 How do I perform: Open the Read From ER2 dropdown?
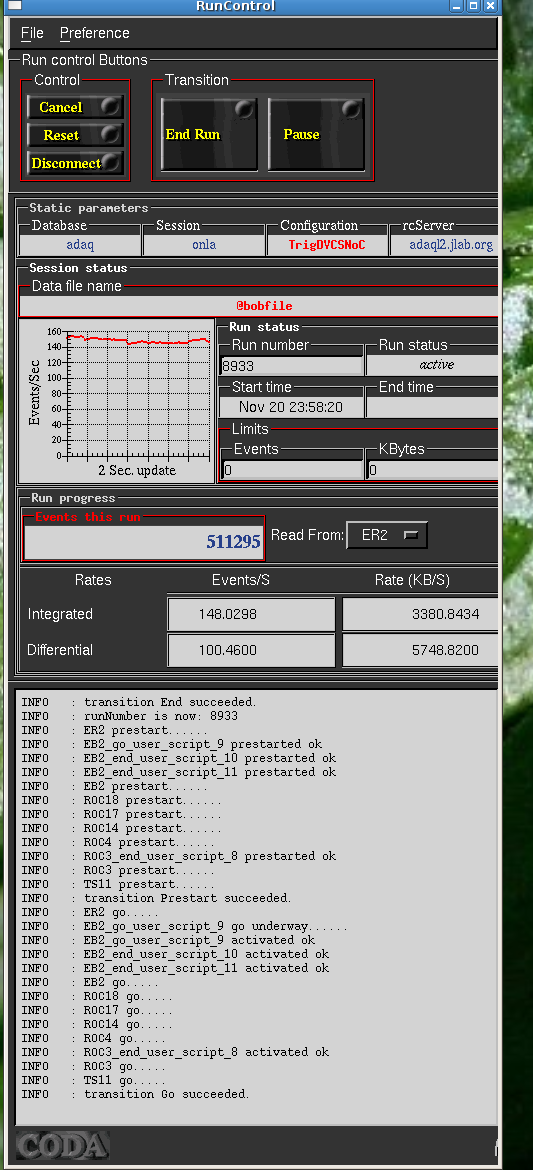tap(387, 535)
